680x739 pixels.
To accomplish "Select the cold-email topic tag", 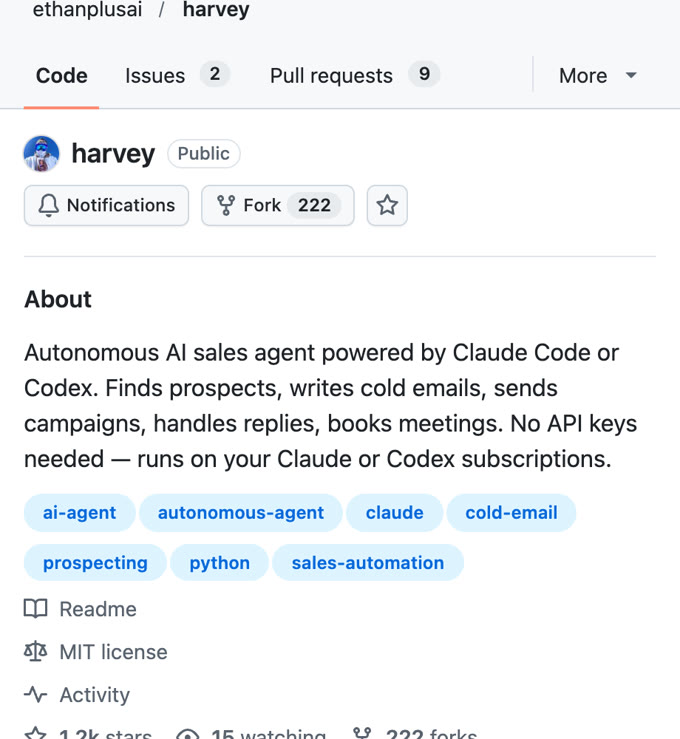I will [511, 513].
